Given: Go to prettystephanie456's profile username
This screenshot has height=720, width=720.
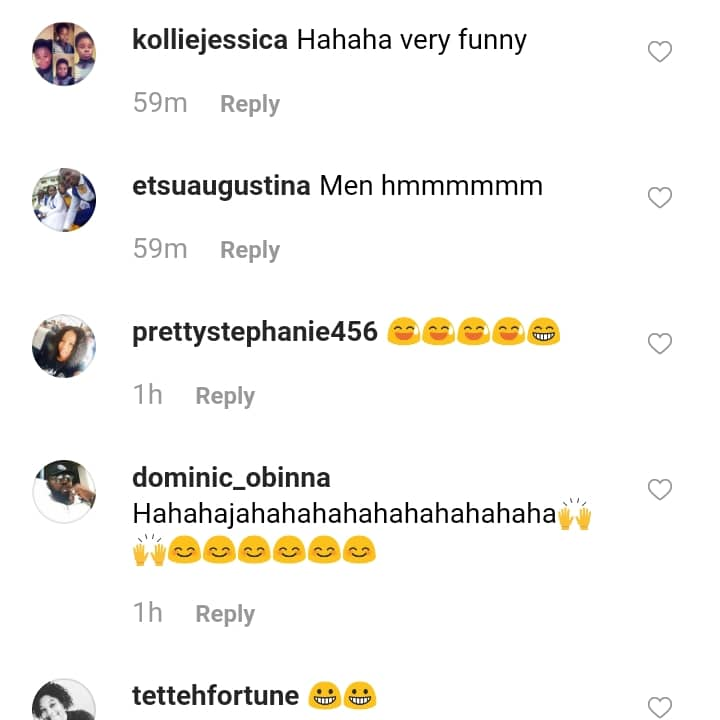Looking at the screenshot, I should pos(255,332).
